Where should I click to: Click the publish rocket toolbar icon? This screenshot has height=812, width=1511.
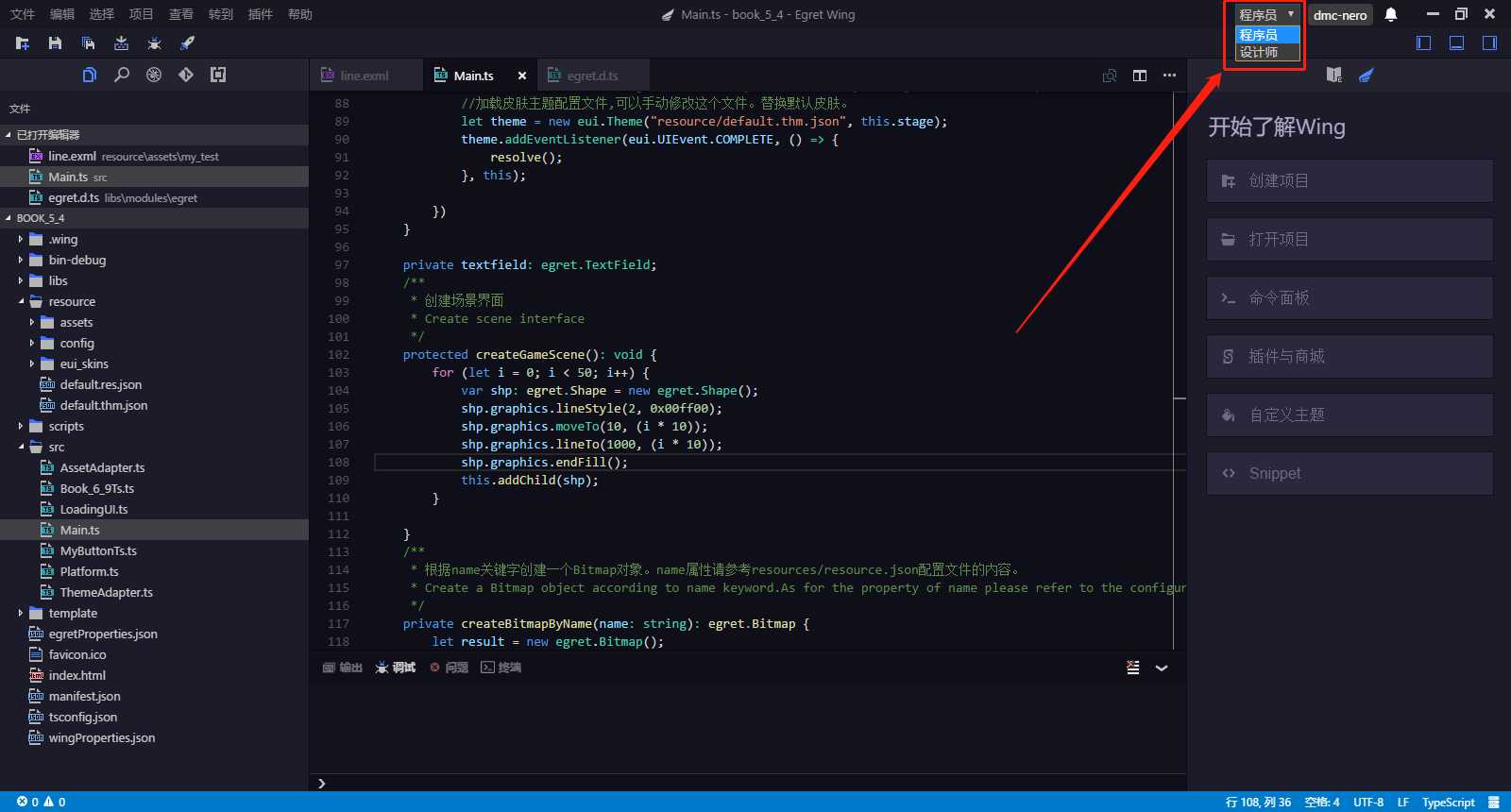click(x=187, y=43)
